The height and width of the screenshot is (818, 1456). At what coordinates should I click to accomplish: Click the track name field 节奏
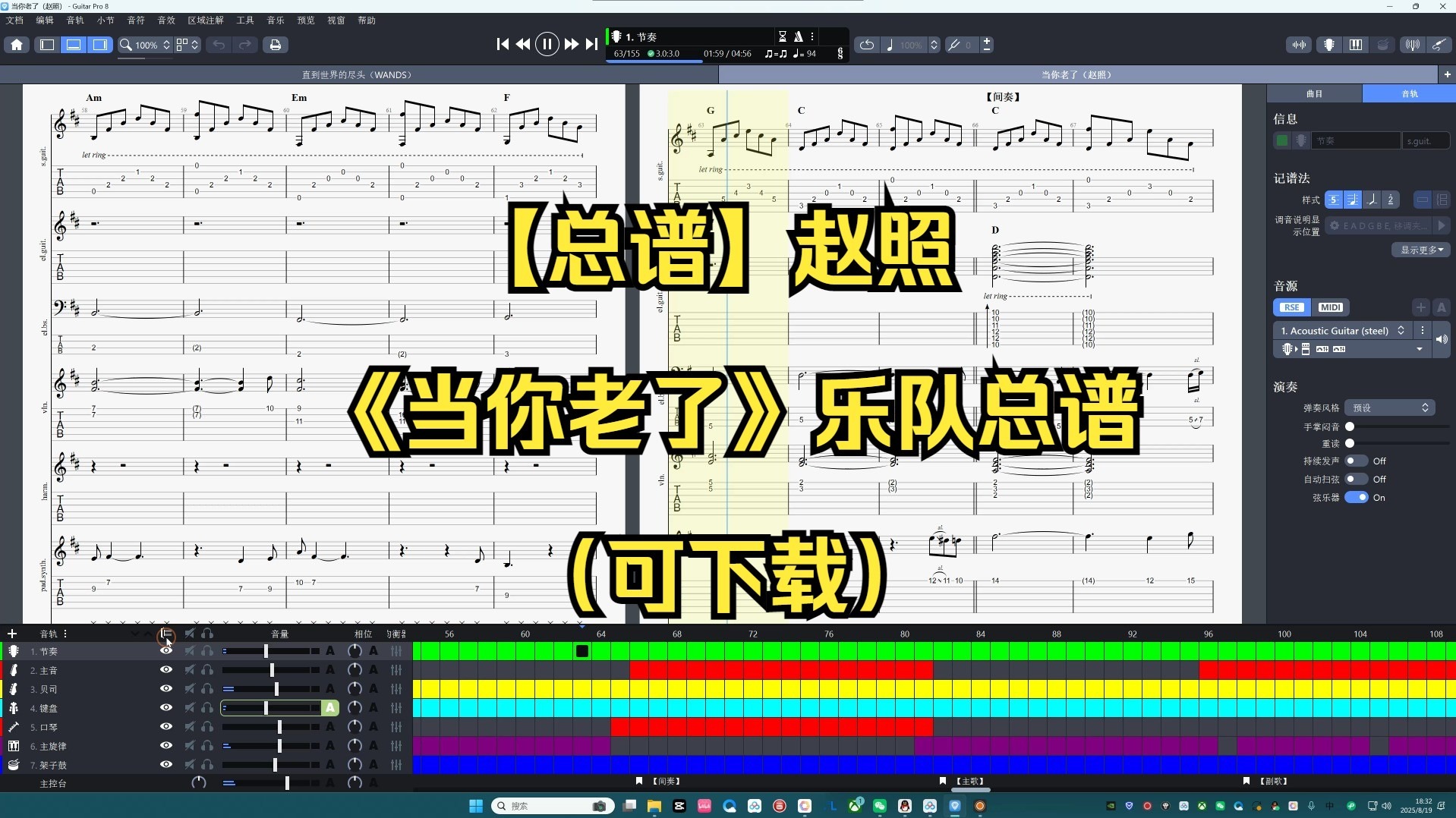click(1356, 140)
